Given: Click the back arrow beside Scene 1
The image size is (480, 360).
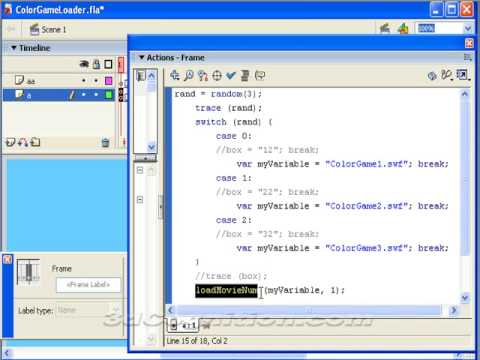Looking at the screenshot, I should (x=11, y=29).
